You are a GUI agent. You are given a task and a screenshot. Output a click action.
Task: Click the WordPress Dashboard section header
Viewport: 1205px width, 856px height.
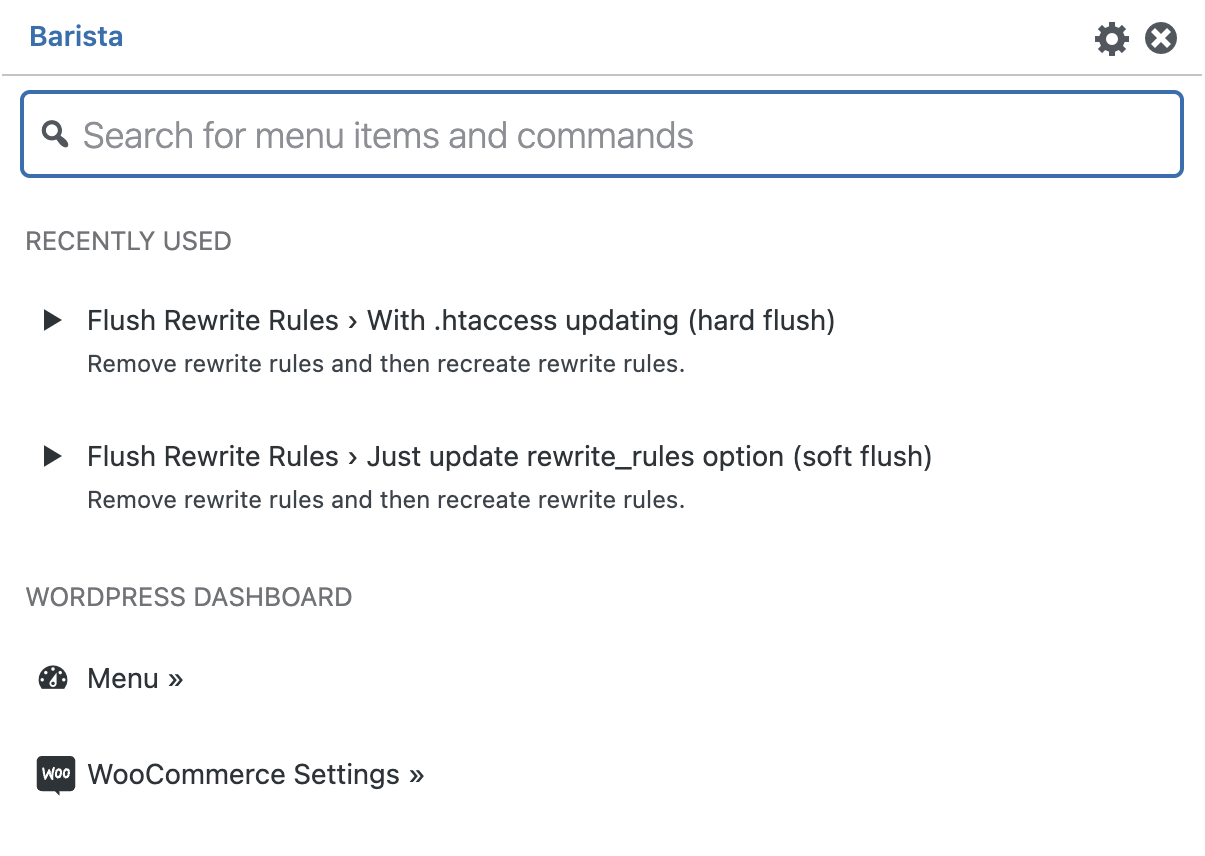[188, 597]
